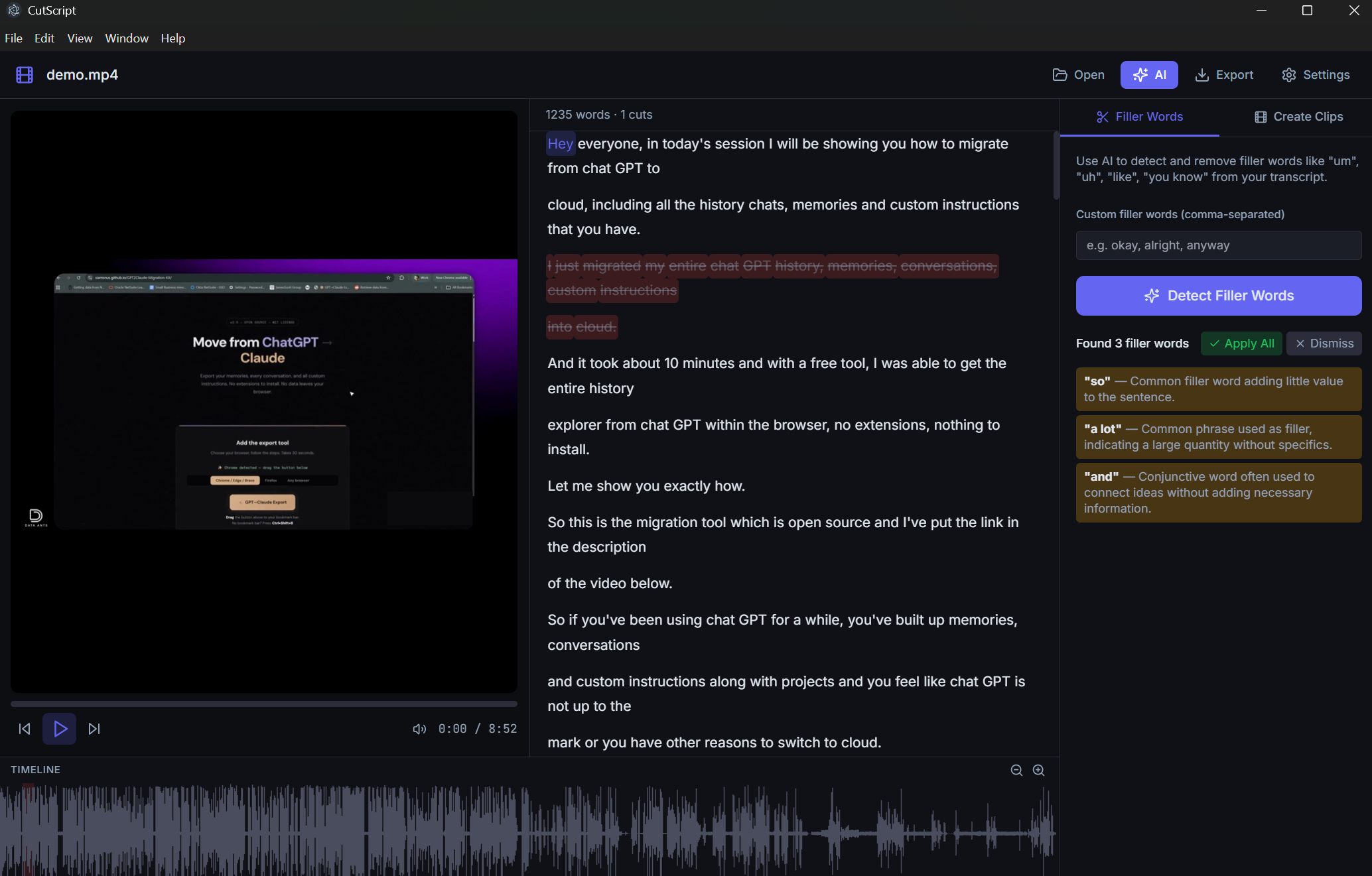Click the video seek bar
The height and width of the screenshot is (876, 1372).
pos(263,704)
